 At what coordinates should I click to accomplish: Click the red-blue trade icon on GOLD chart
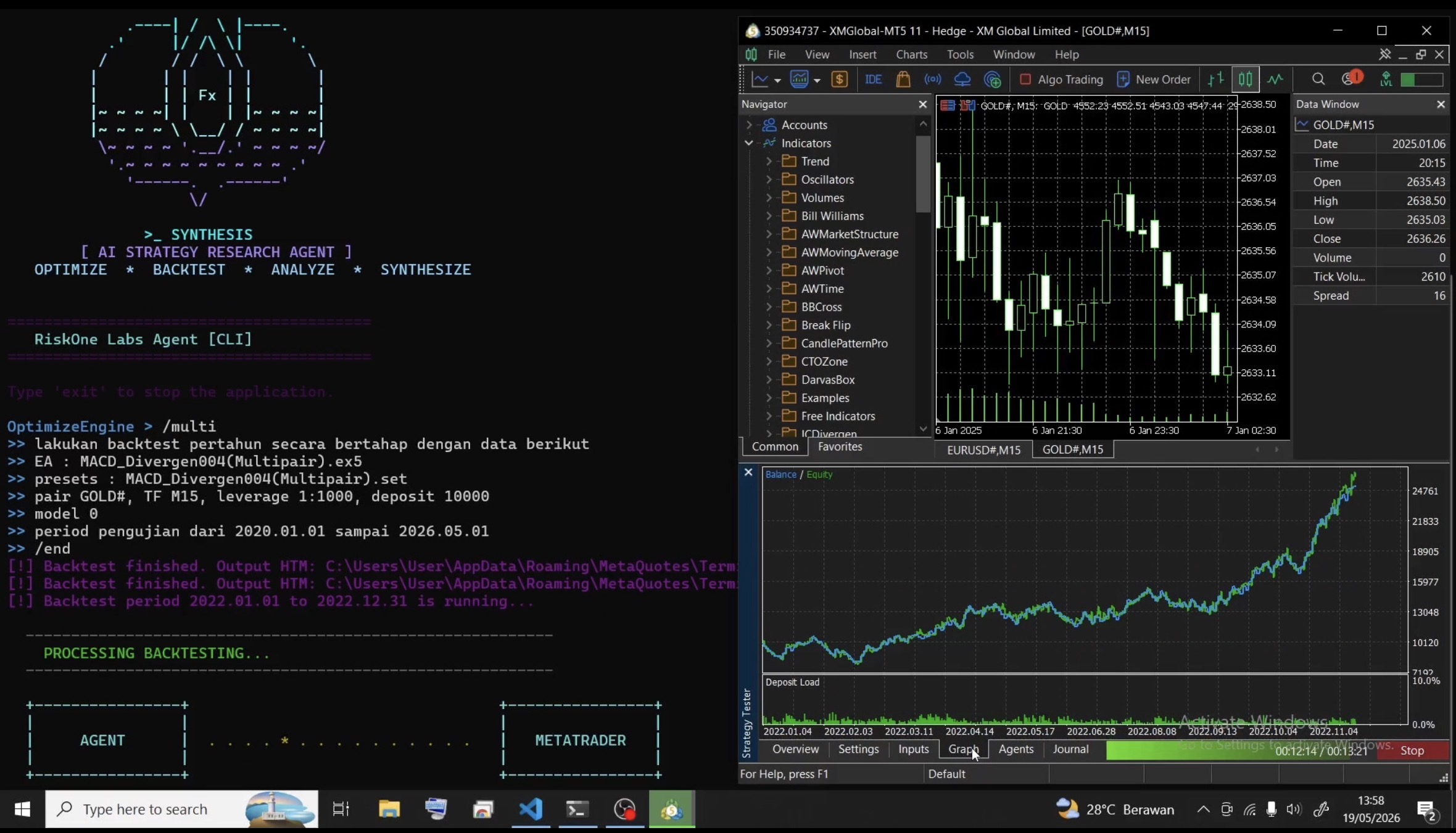(x=967, y=105)
